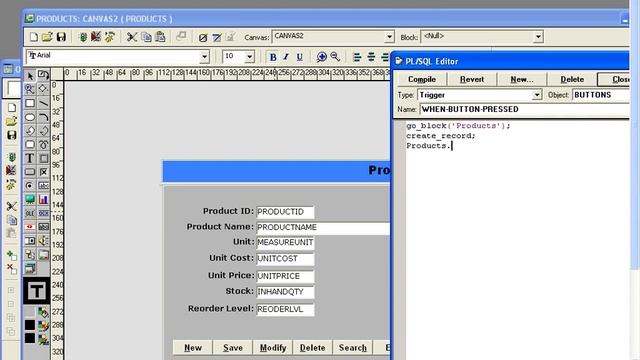Image resolution: width=640 pixels, height=360 pixels.
Task: Select the Image Item tool
Action: [x=30, y=199]
